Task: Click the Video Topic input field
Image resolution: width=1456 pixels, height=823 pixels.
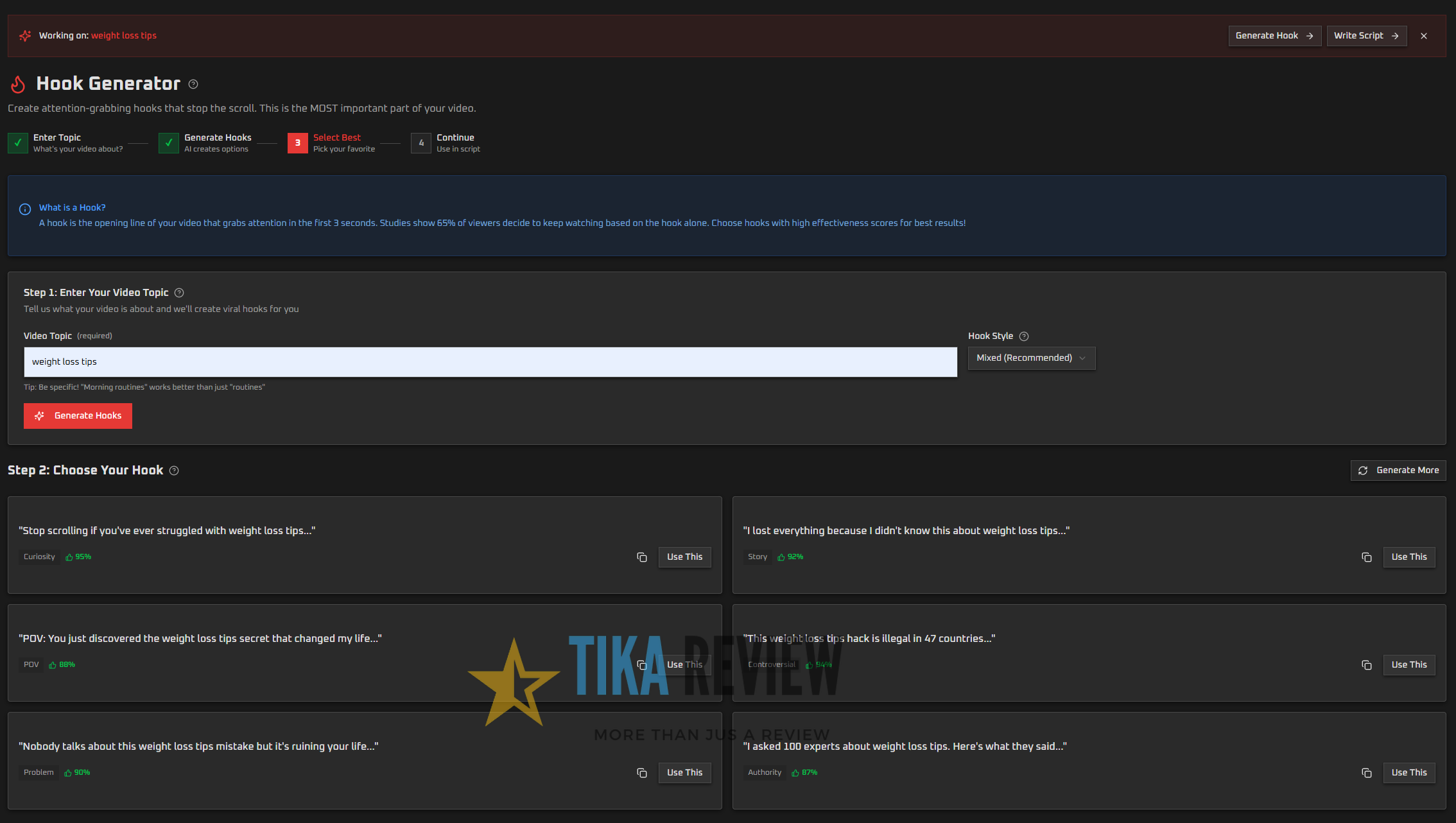Action: coord(490,362)
